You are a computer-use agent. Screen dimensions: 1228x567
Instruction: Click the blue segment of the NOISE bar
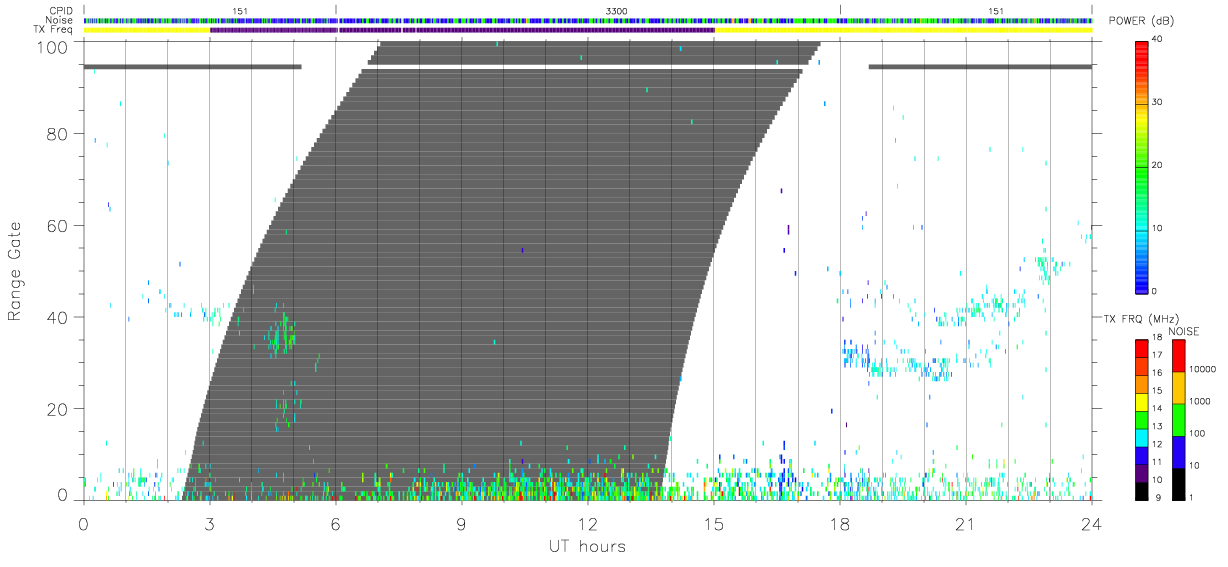click(1178, 451)
